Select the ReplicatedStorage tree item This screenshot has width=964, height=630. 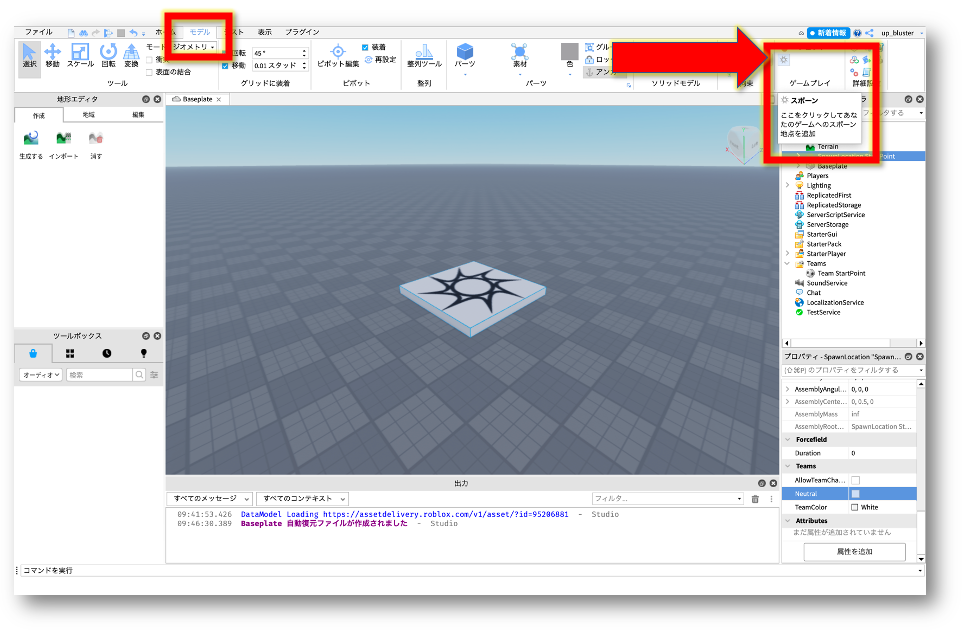pyautogui.click(x=834, y=205)
